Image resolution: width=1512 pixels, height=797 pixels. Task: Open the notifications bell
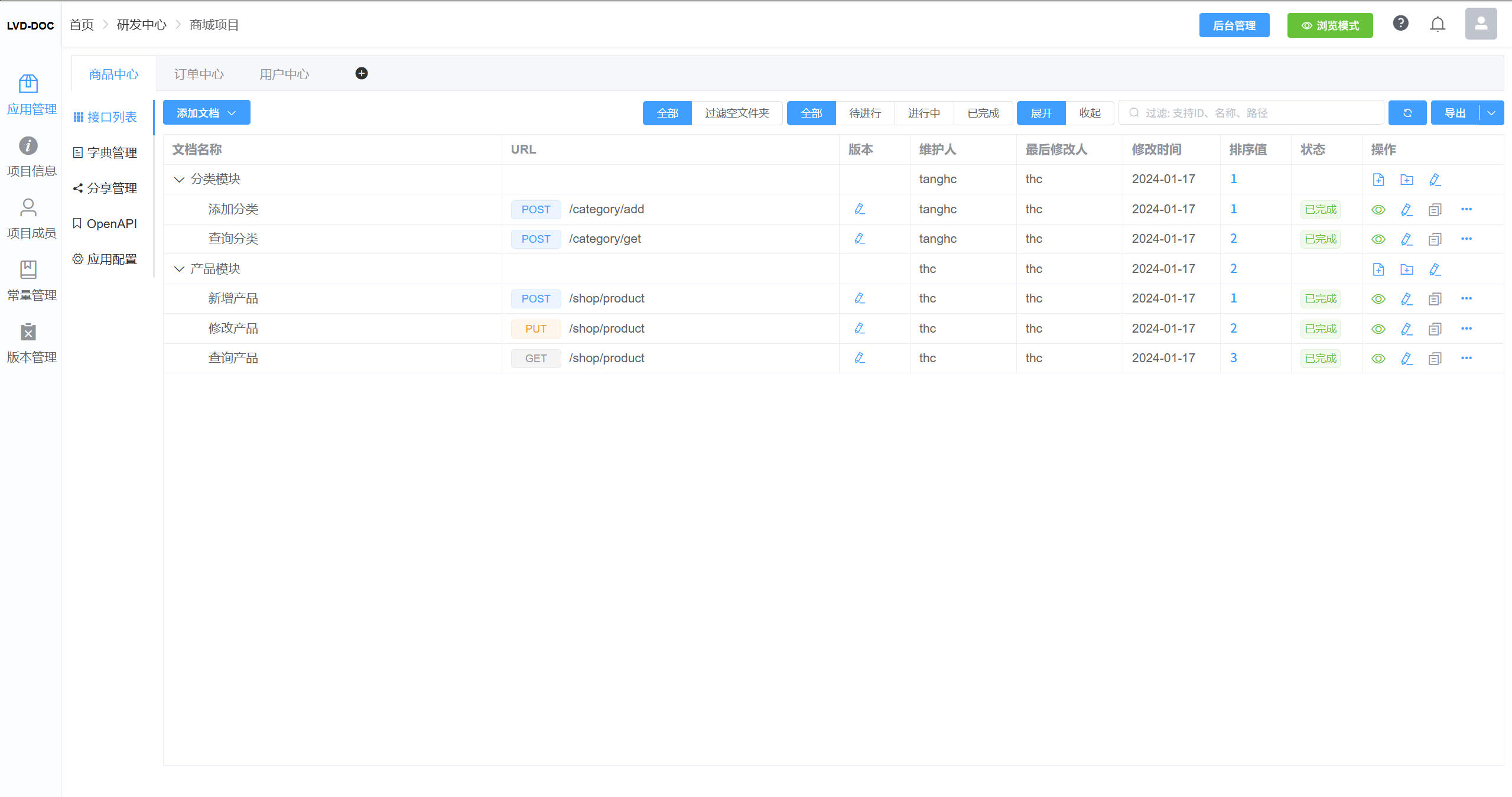1438,24
